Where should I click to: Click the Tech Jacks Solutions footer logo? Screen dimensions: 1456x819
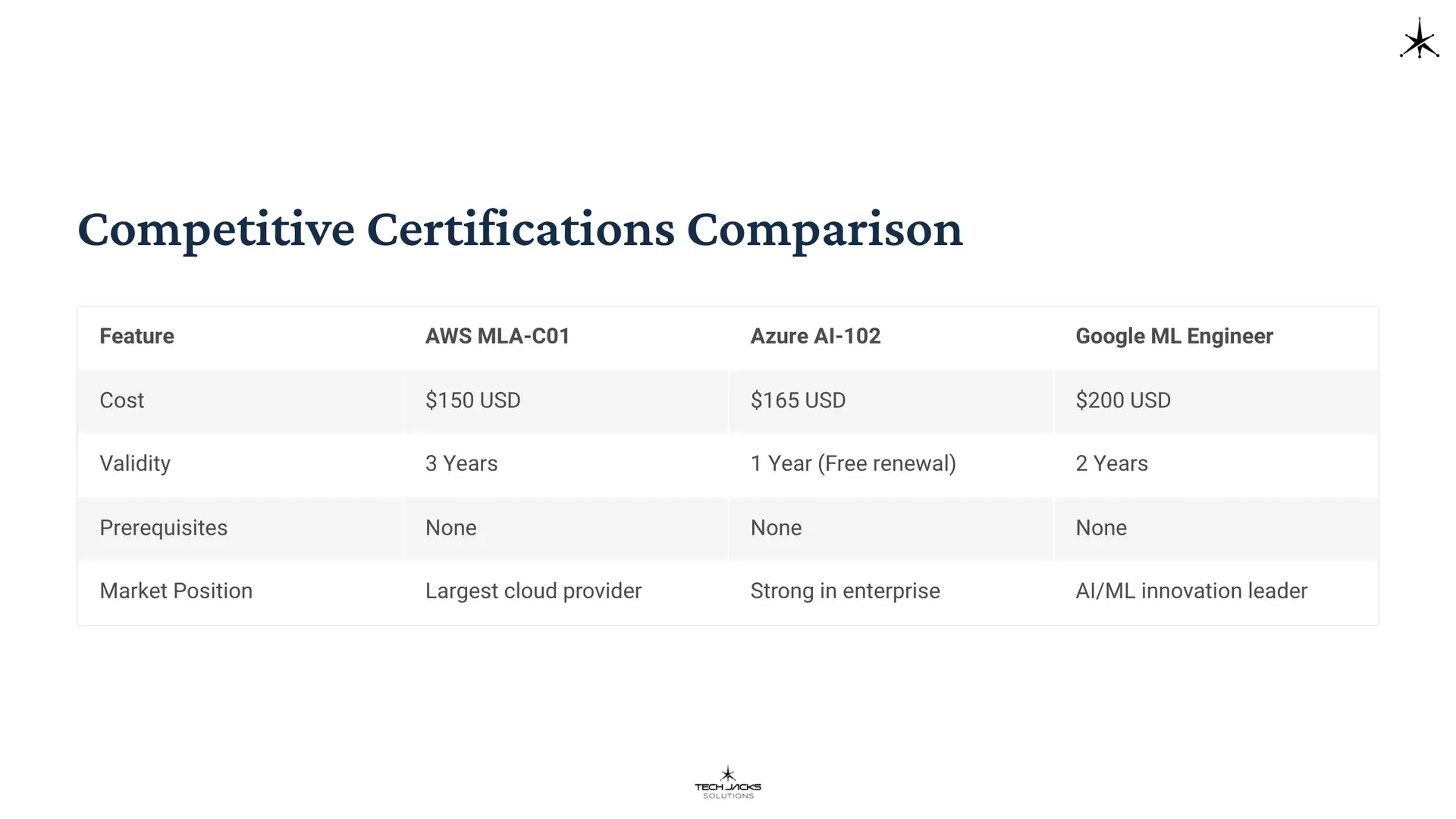point(727,783)
